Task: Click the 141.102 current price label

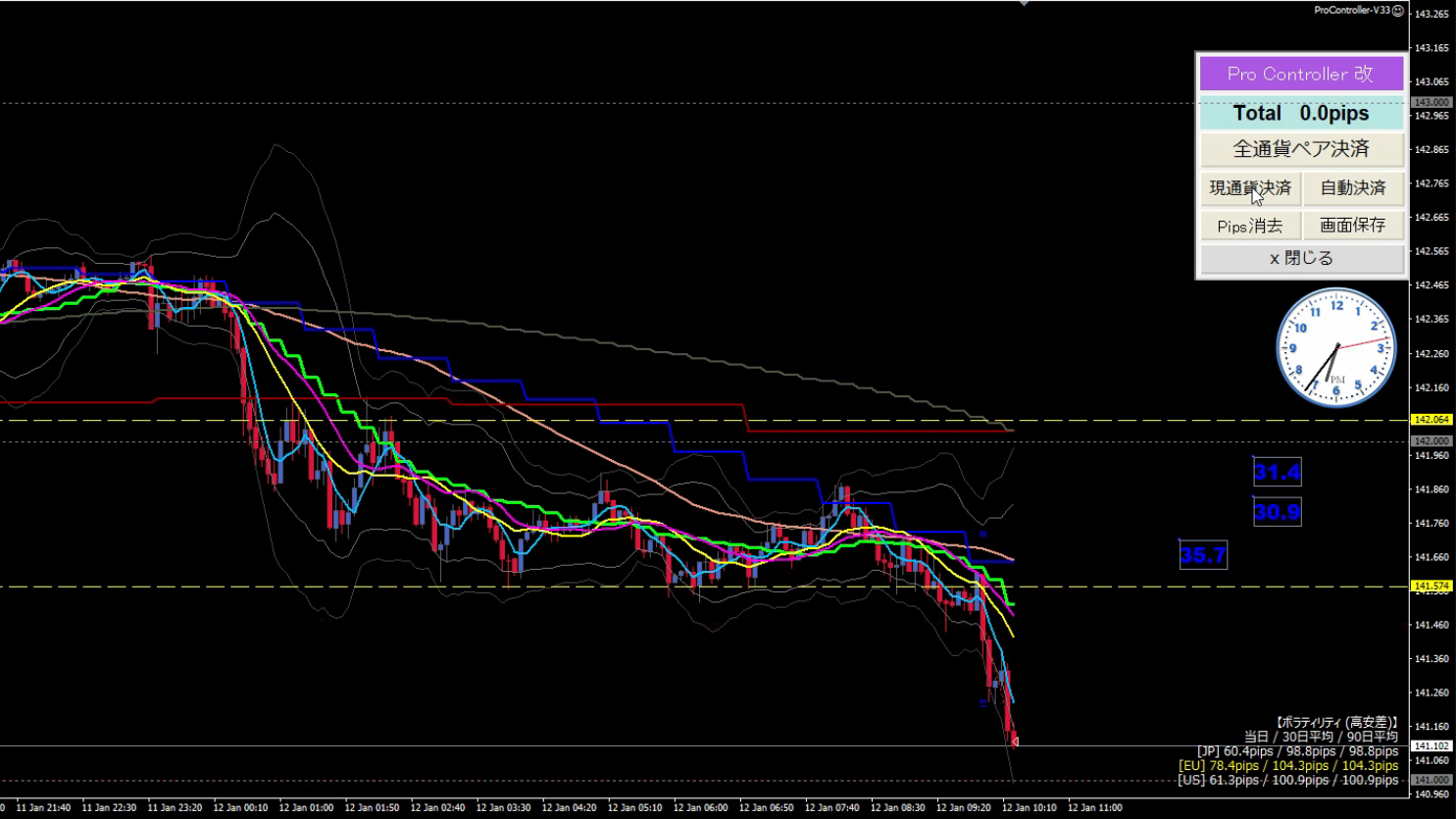Action: tap(1431, 746)
